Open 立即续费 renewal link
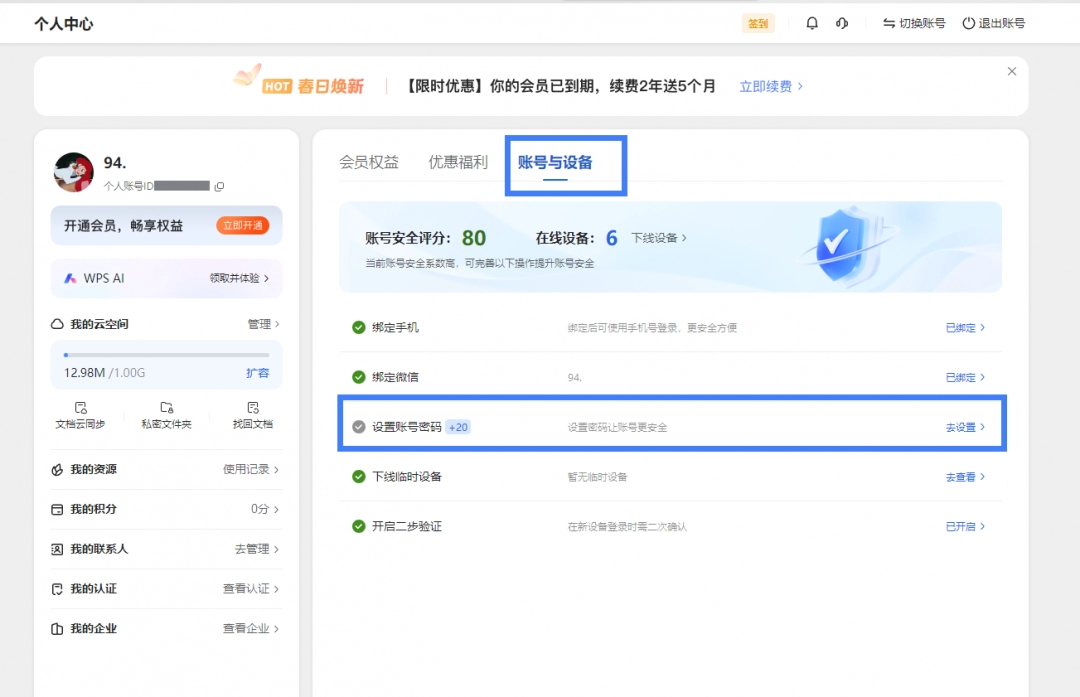This screenshot has height=697, width=1080. tap(768, 87)
